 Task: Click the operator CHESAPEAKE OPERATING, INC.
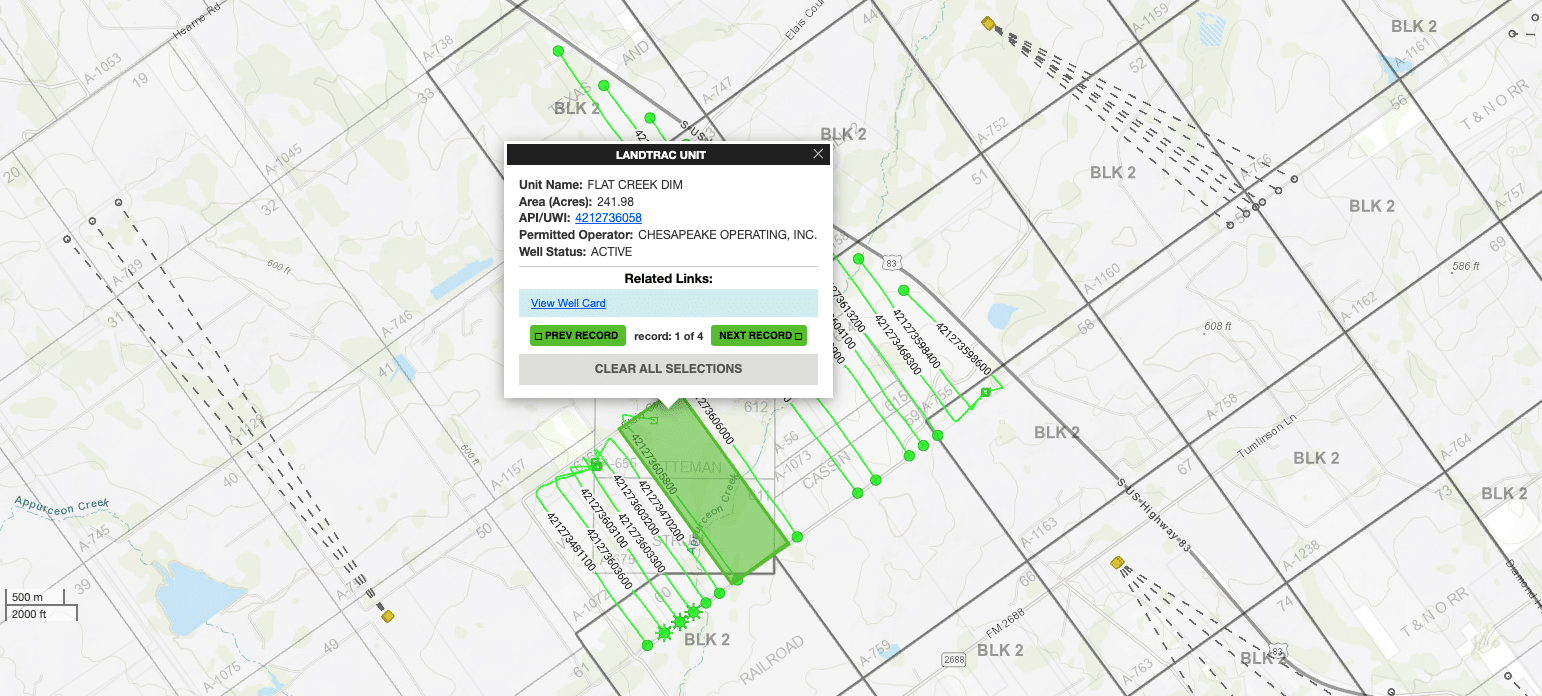pyautogui.click(x=727, y=235)
